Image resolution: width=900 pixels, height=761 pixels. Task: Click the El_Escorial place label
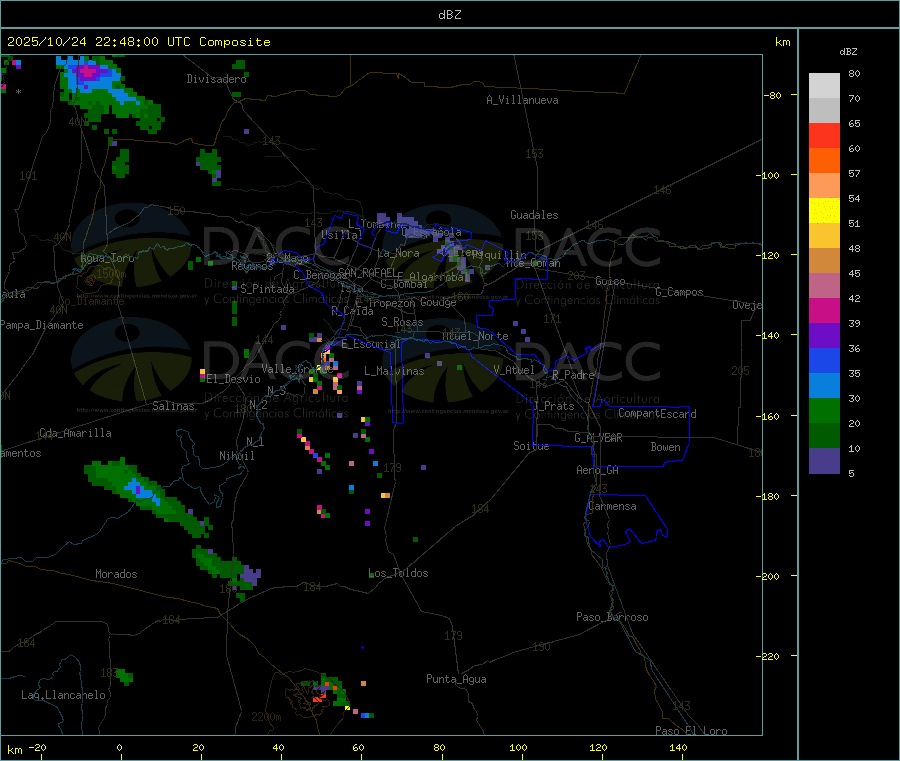pos(371,344)
